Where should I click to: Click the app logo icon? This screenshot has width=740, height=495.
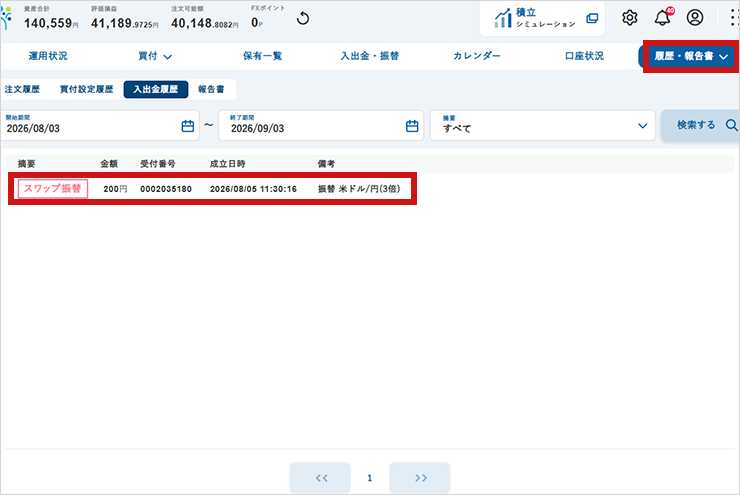(x=6, y=18)
